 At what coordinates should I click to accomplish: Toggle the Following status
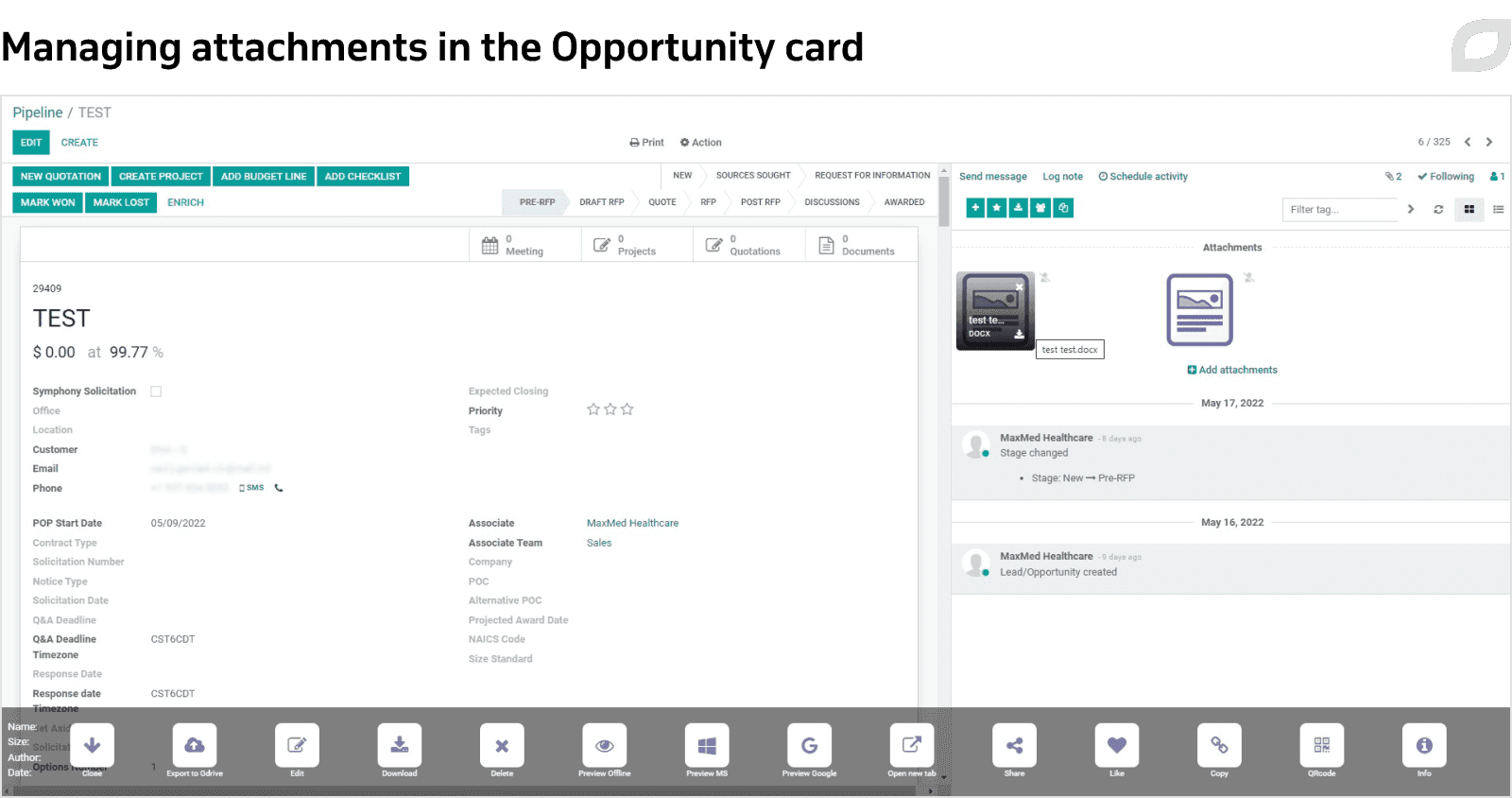1446,177
